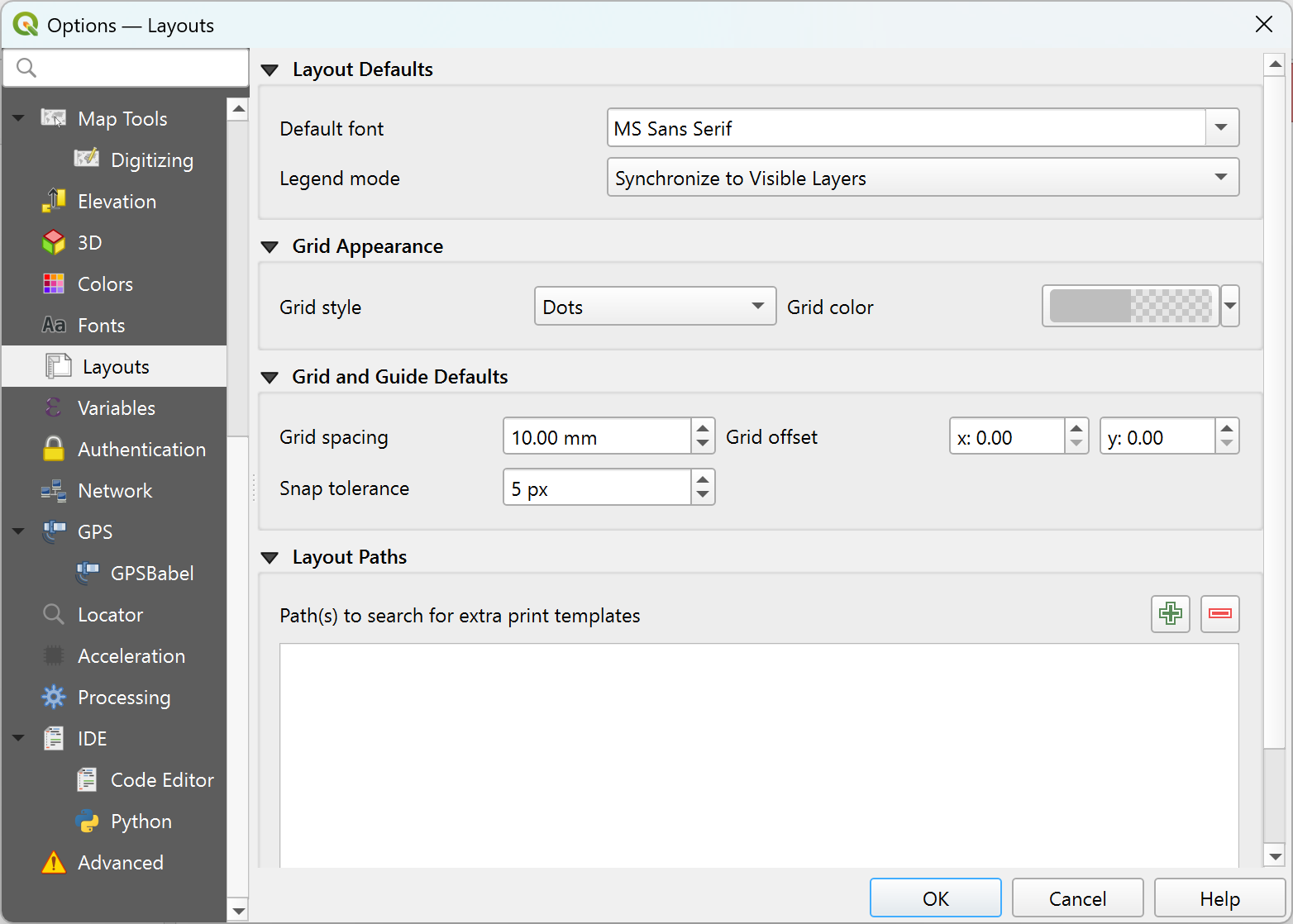Click the Snap tolerance input field
The height and width of the screenshot is (924, 1293).
tap(597, 488)
